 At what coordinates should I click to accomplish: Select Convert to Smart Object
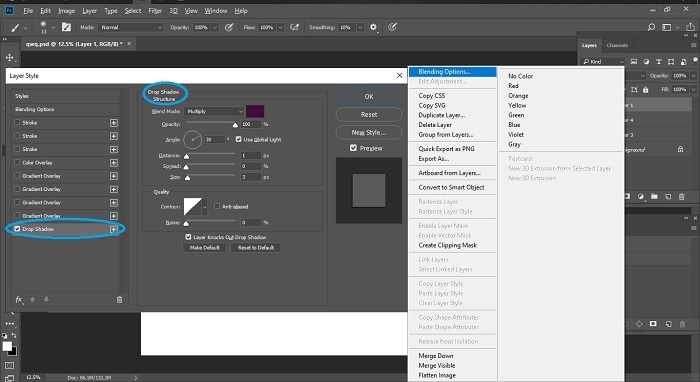pos(451,187)
